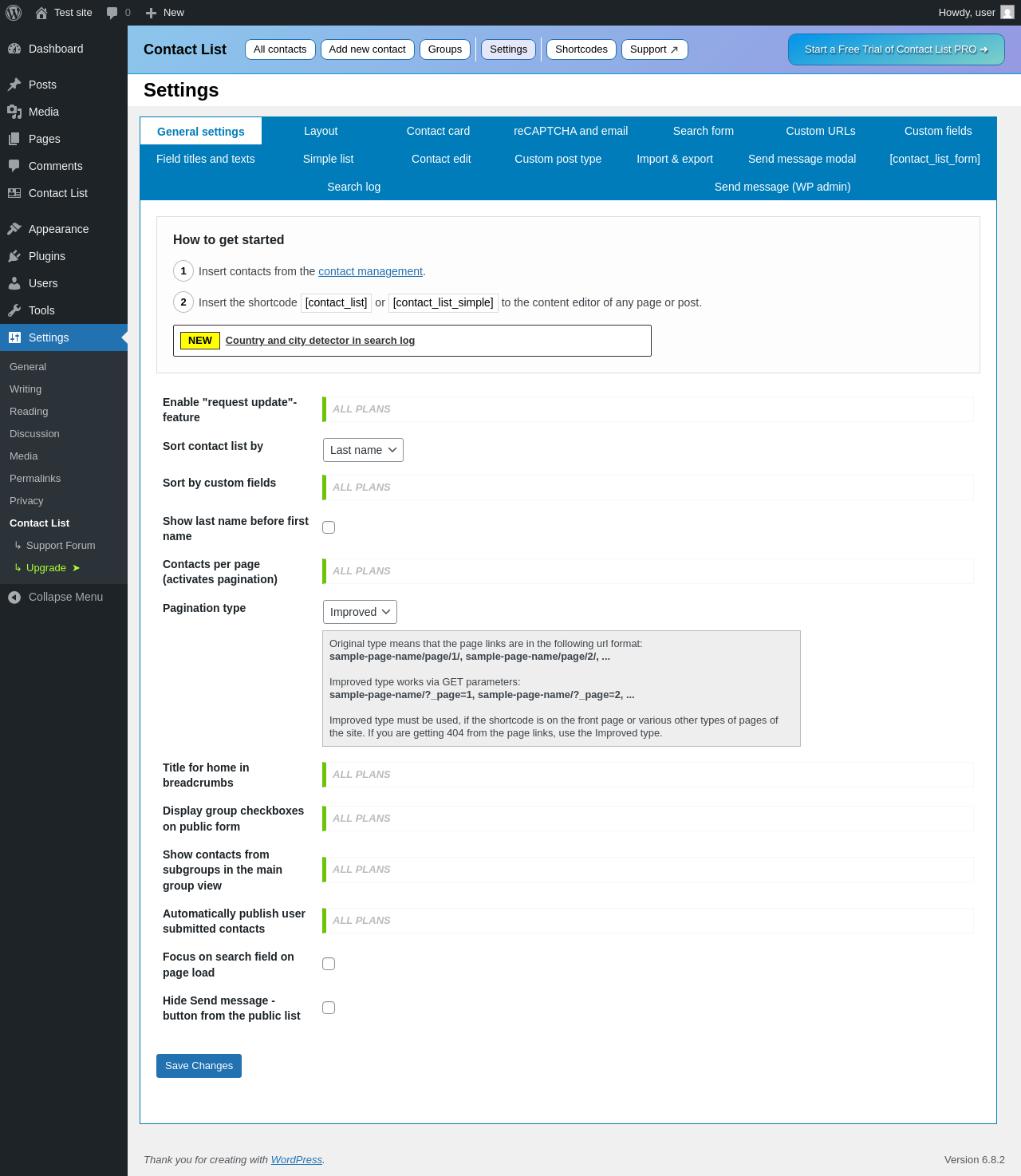
Task: Click the Users person icon
Action: [14, 283]
